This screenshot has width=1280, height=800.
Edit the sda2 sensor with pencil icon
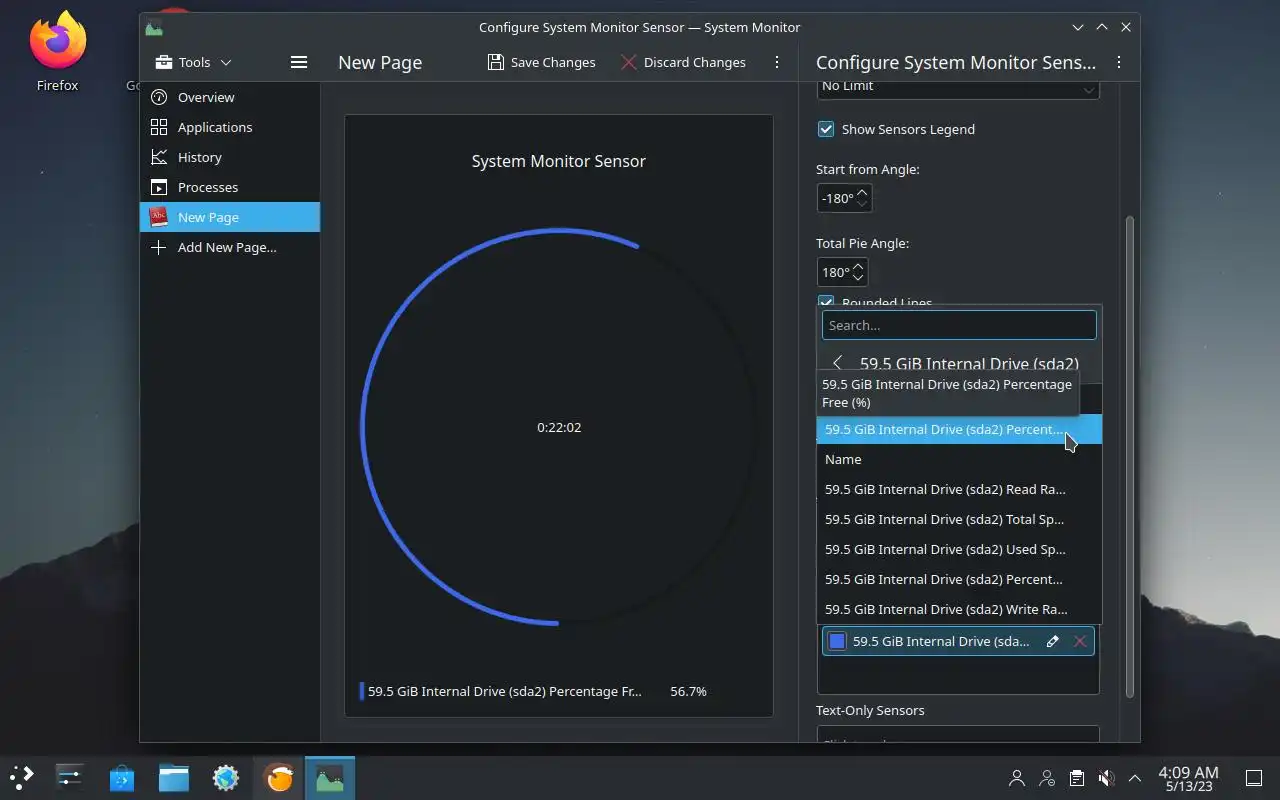tap(1052, 641)
